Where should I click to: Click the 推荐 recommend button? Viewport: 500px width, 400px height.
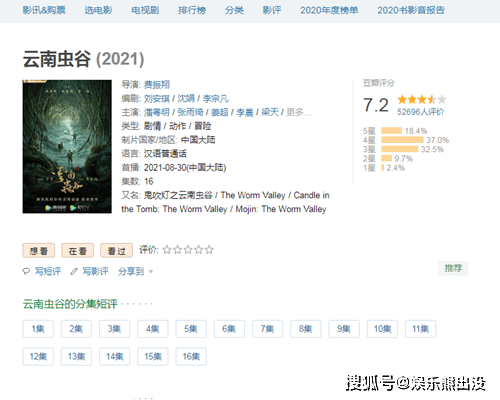(x=453, y=268)
